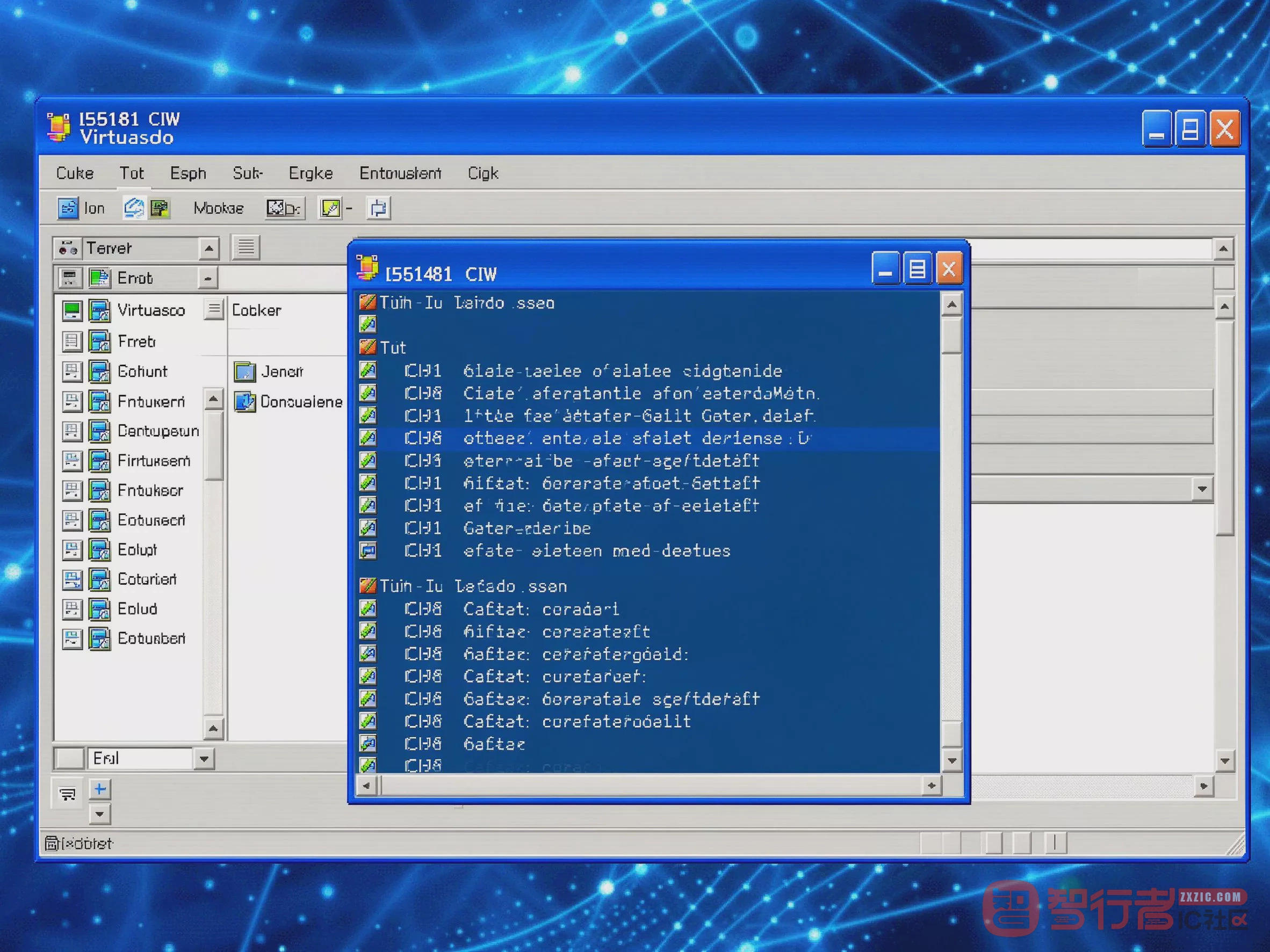Toggle the checkbox next to Eolud

click(72, 608)
